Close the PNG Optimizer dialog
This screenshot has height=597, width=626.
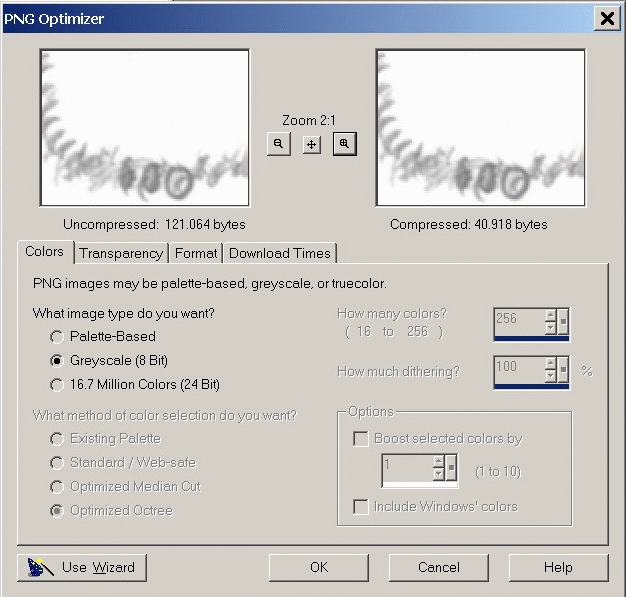(606, 18)
